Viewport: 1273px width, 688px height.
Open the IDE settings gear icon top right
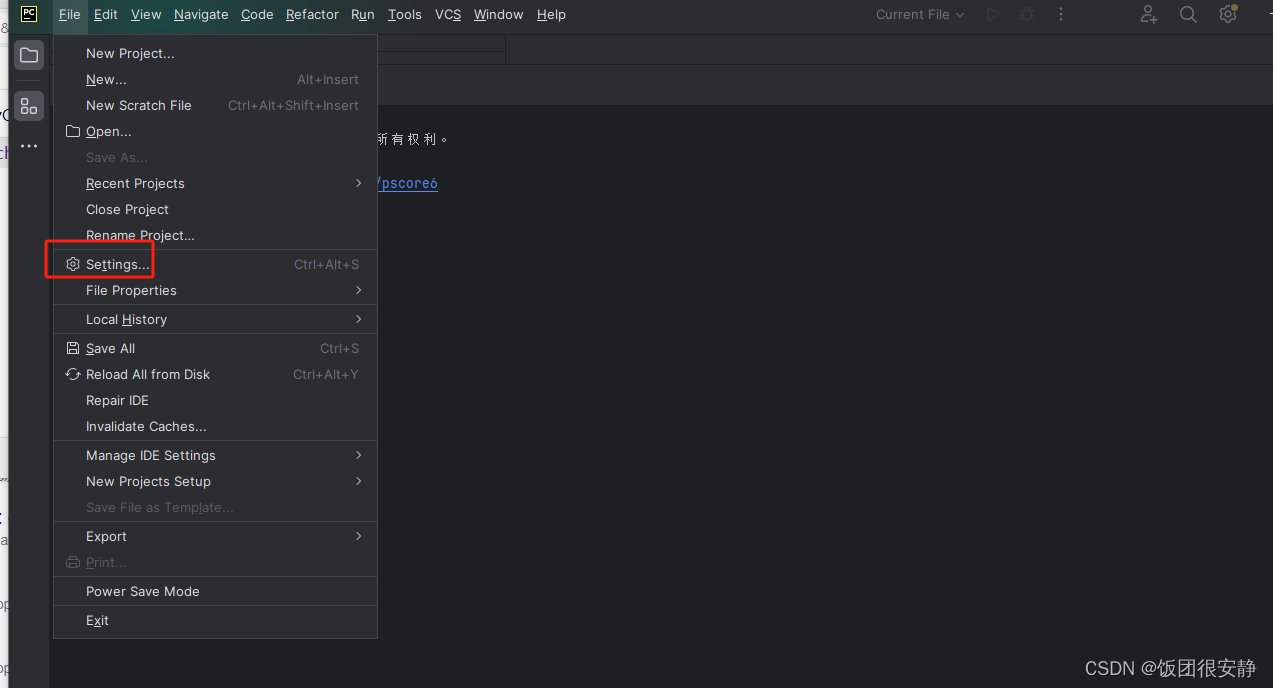coord(1227,14)
